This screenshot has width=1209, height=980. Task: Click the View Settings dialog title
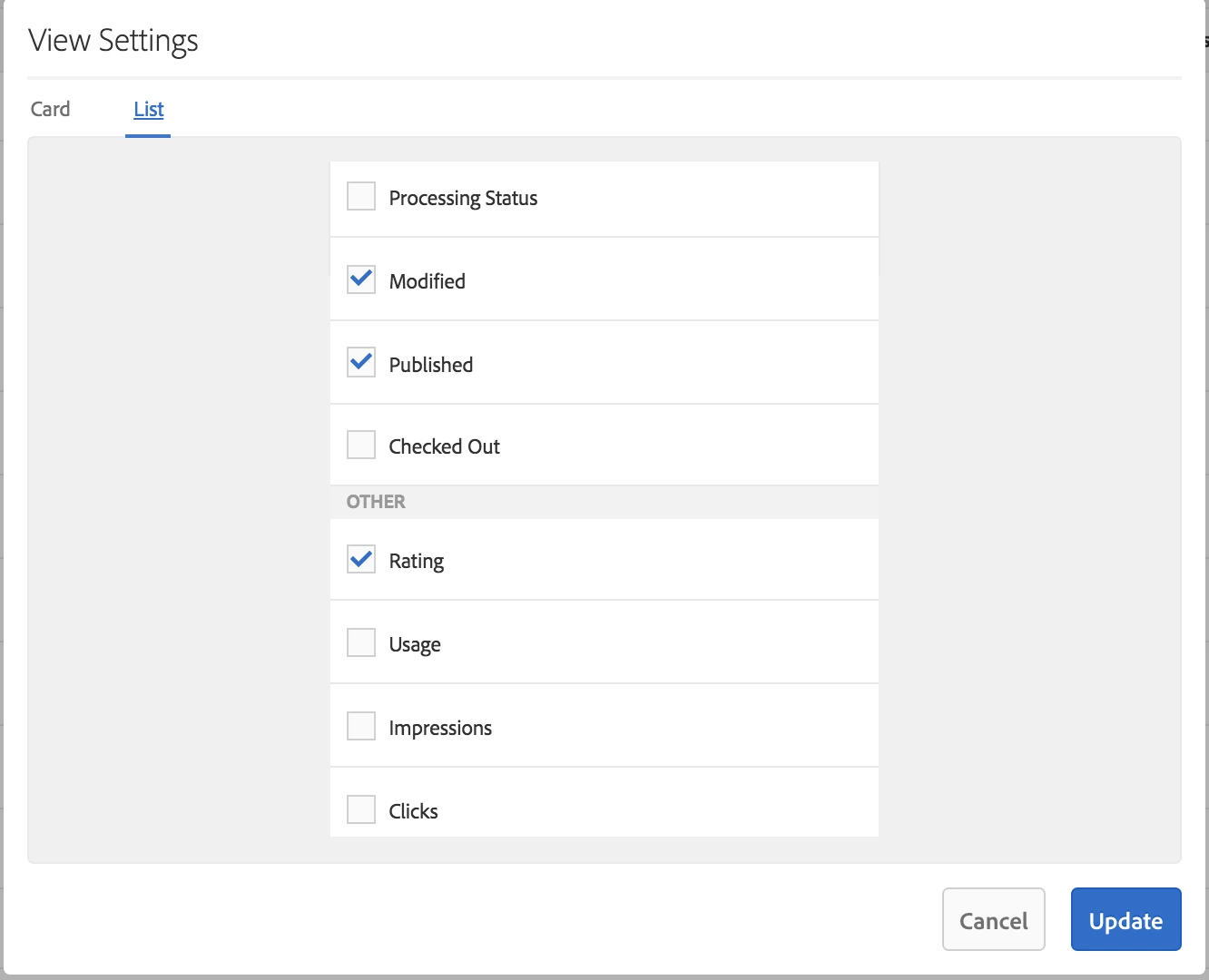click(113, 41)
